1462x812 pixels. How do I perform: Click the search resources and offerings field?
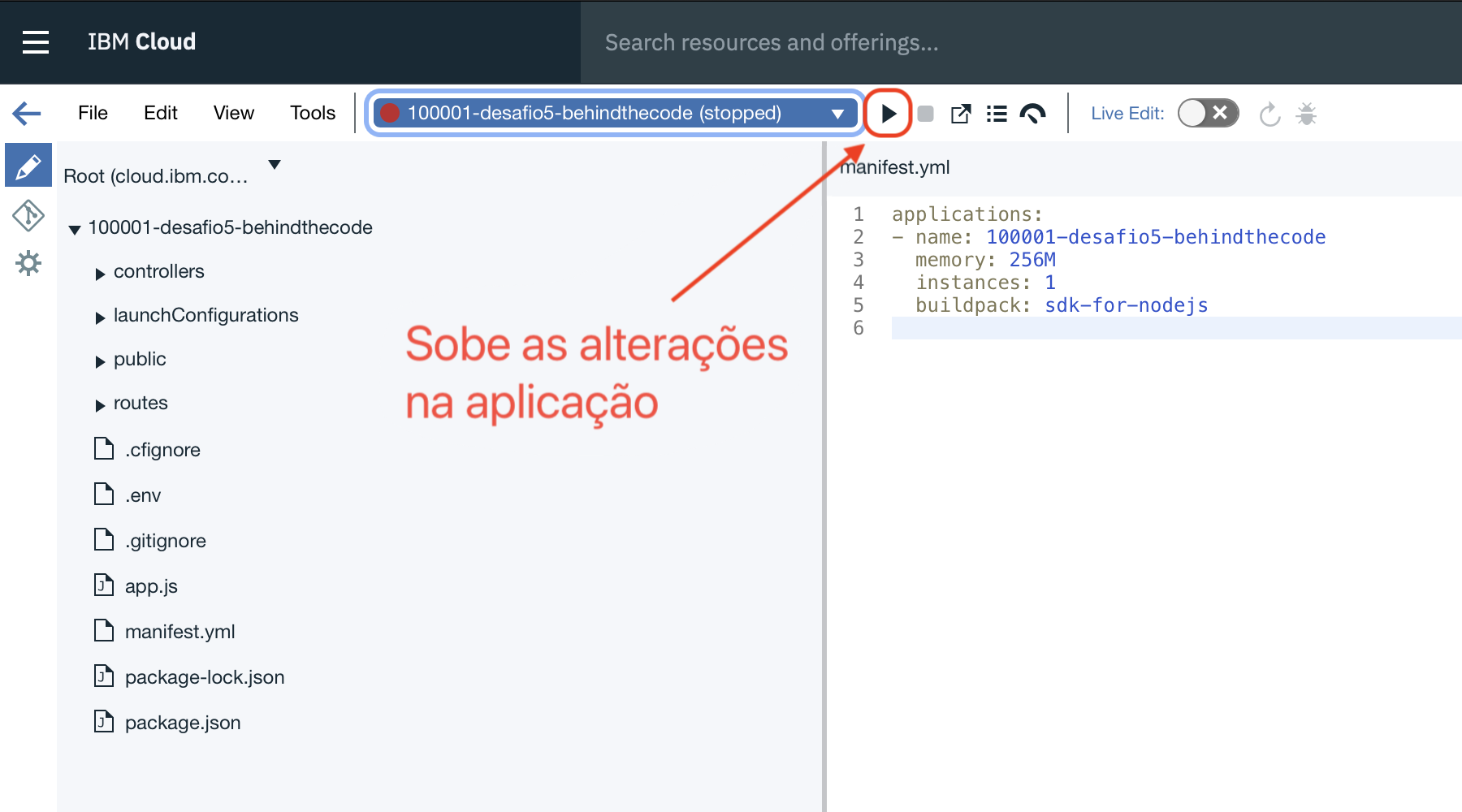click(1021, 42)
